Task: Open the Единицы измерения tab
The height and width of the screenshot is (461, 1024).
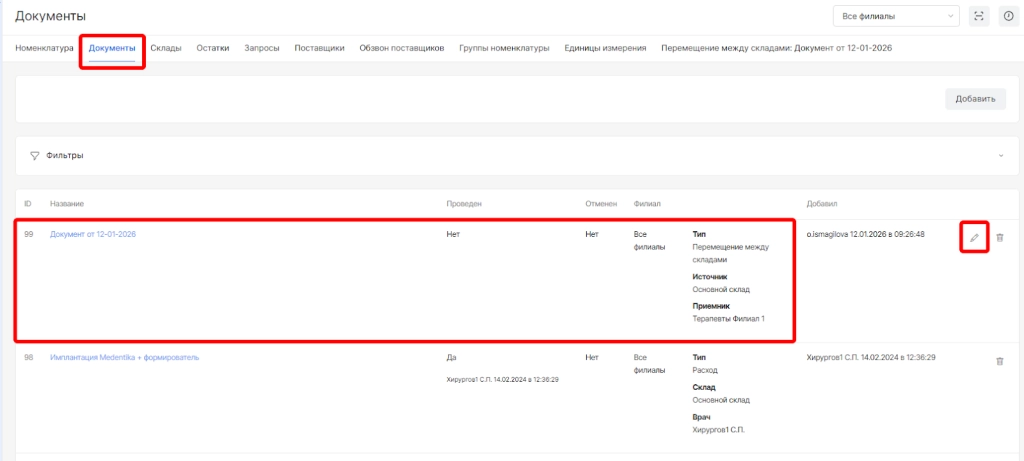Action: pyautogui.click(x=605, y=48)
